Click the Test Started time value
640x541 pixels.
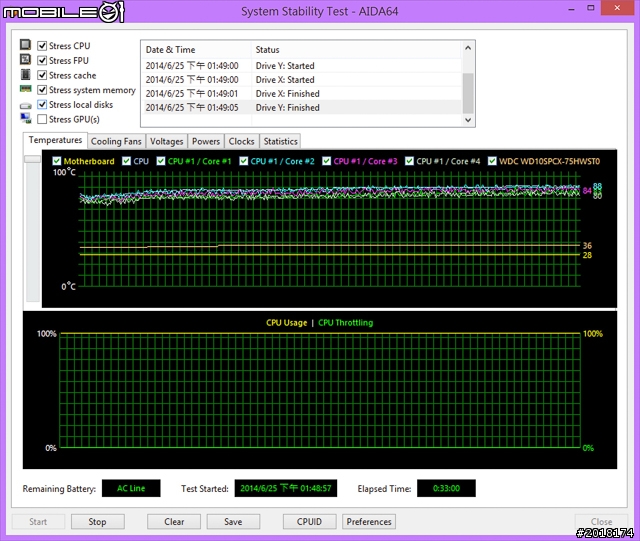coord(286,488)
